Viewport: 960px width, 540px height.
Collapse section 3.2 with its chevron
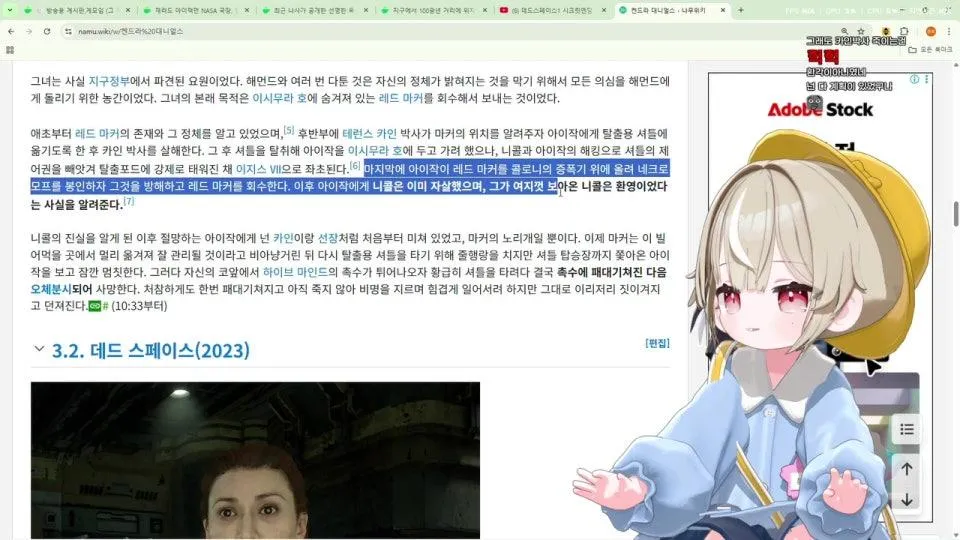point(39,349)
